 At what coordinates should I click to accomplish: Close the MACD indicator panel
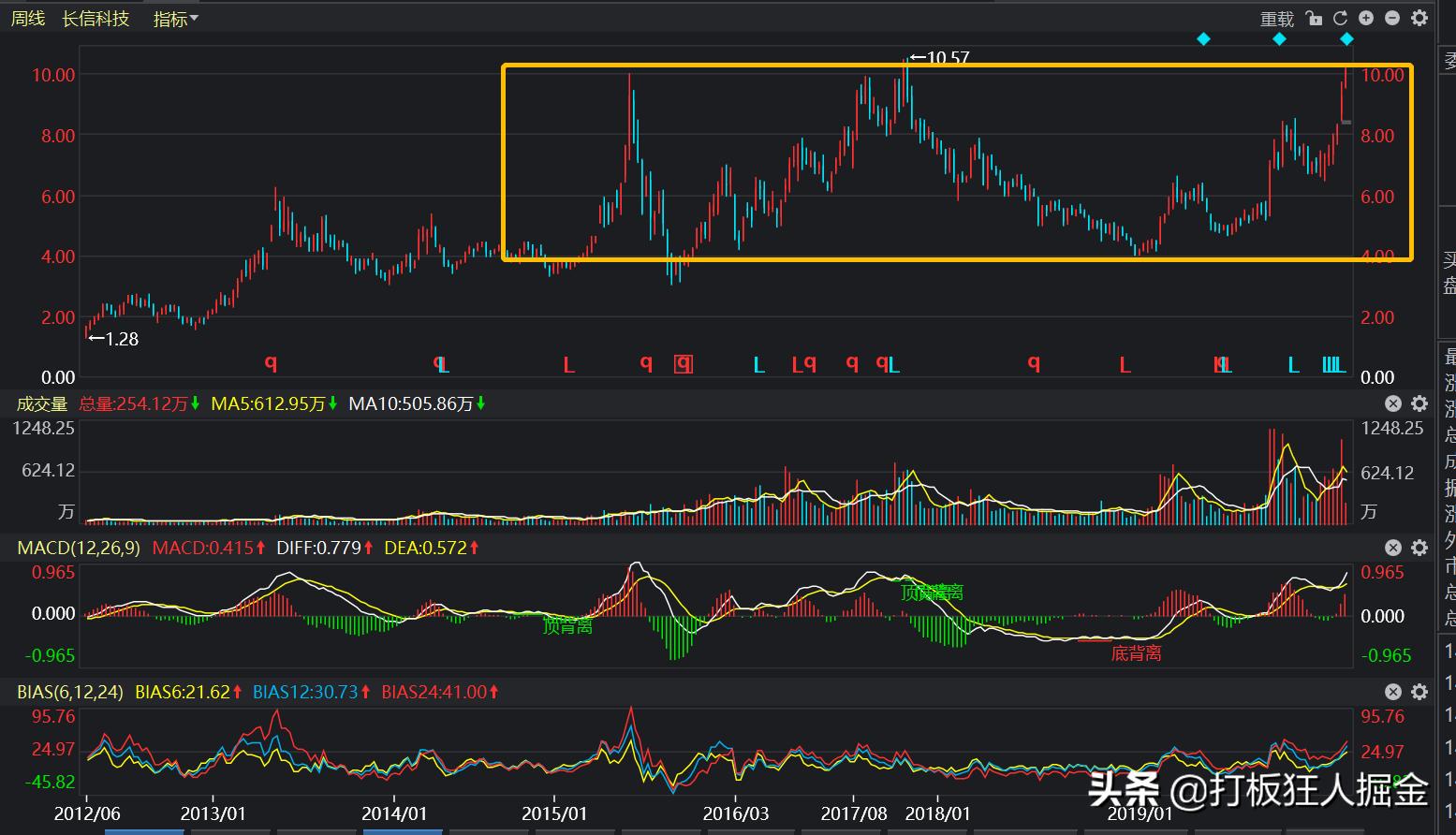(1393, 548)
